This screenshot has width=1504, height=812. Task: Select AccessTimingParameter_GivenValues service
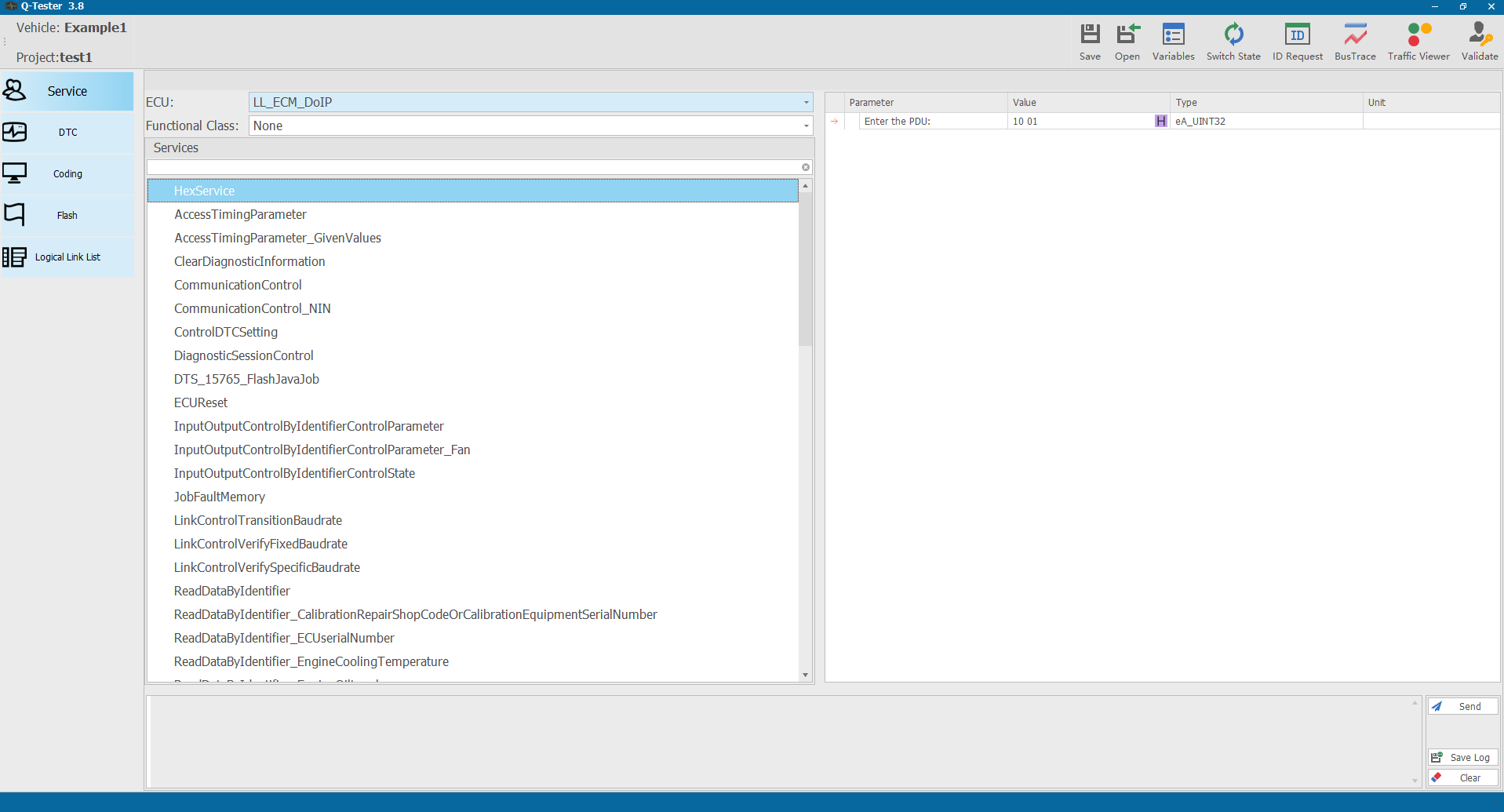(x=473, y=238)
